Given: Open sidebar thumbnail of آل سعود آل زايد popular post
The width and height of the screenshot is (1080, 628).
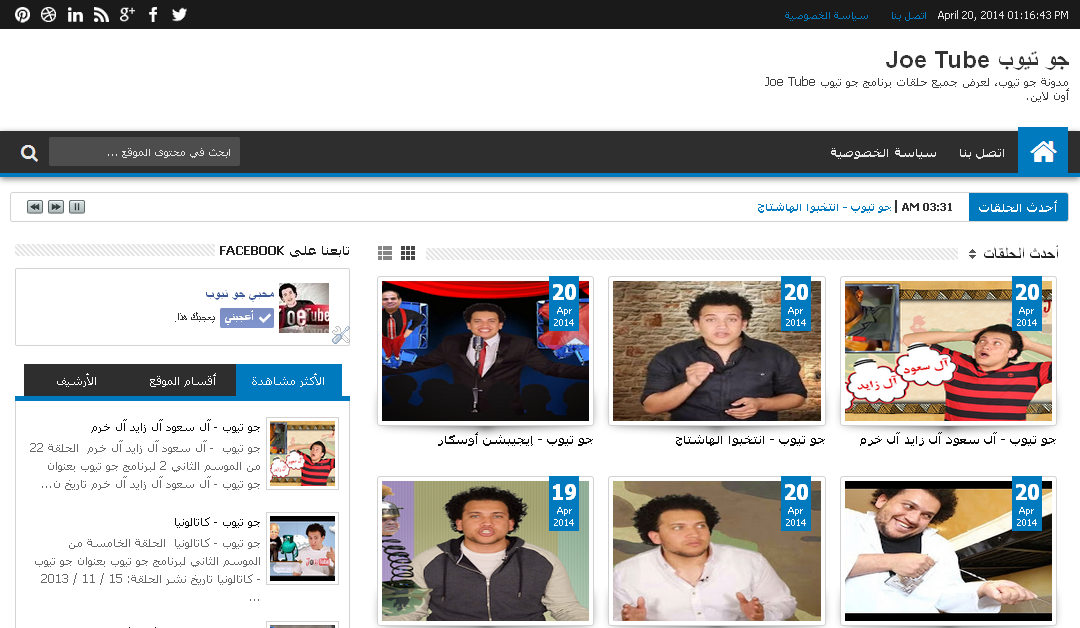Looking at the screenshot, I should click(x=302, y=454).
